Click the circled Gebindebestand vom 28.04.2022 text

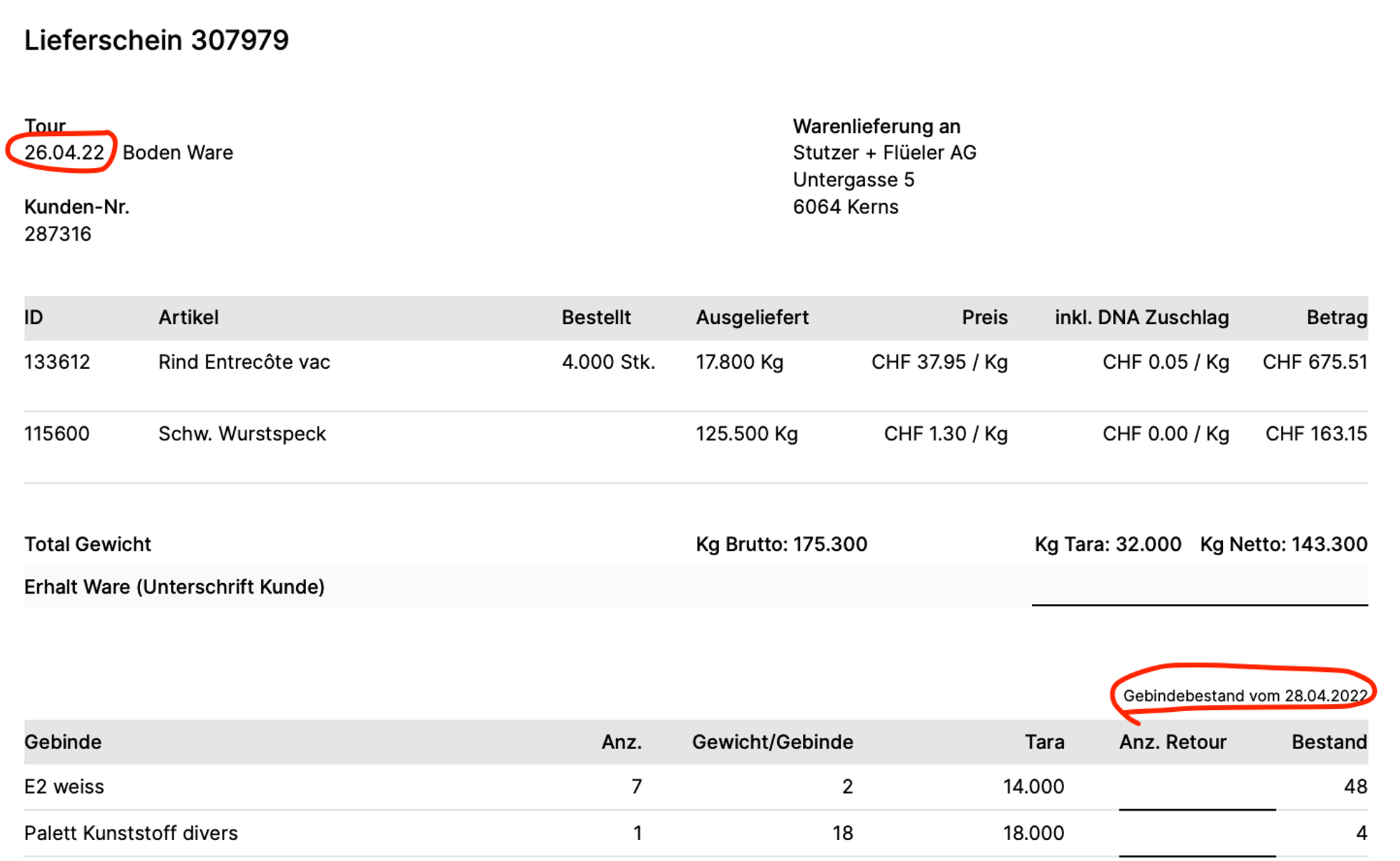[x=1244, y=696]
